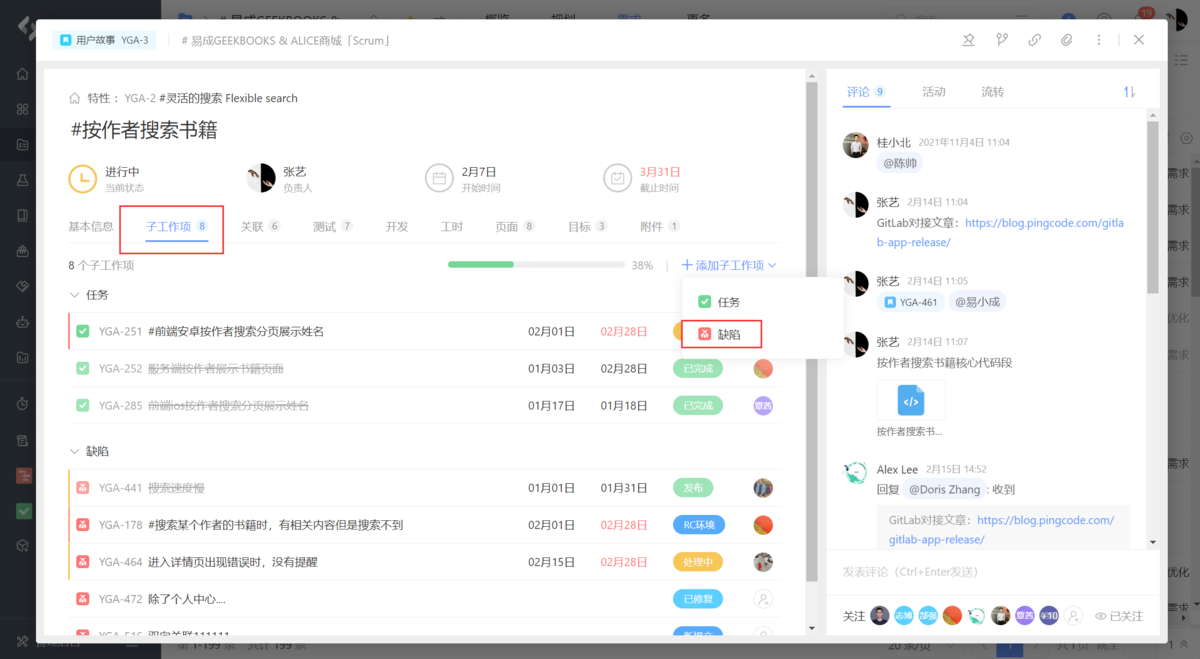Open the workflow branch icon next to pin

coord(1001,40)
